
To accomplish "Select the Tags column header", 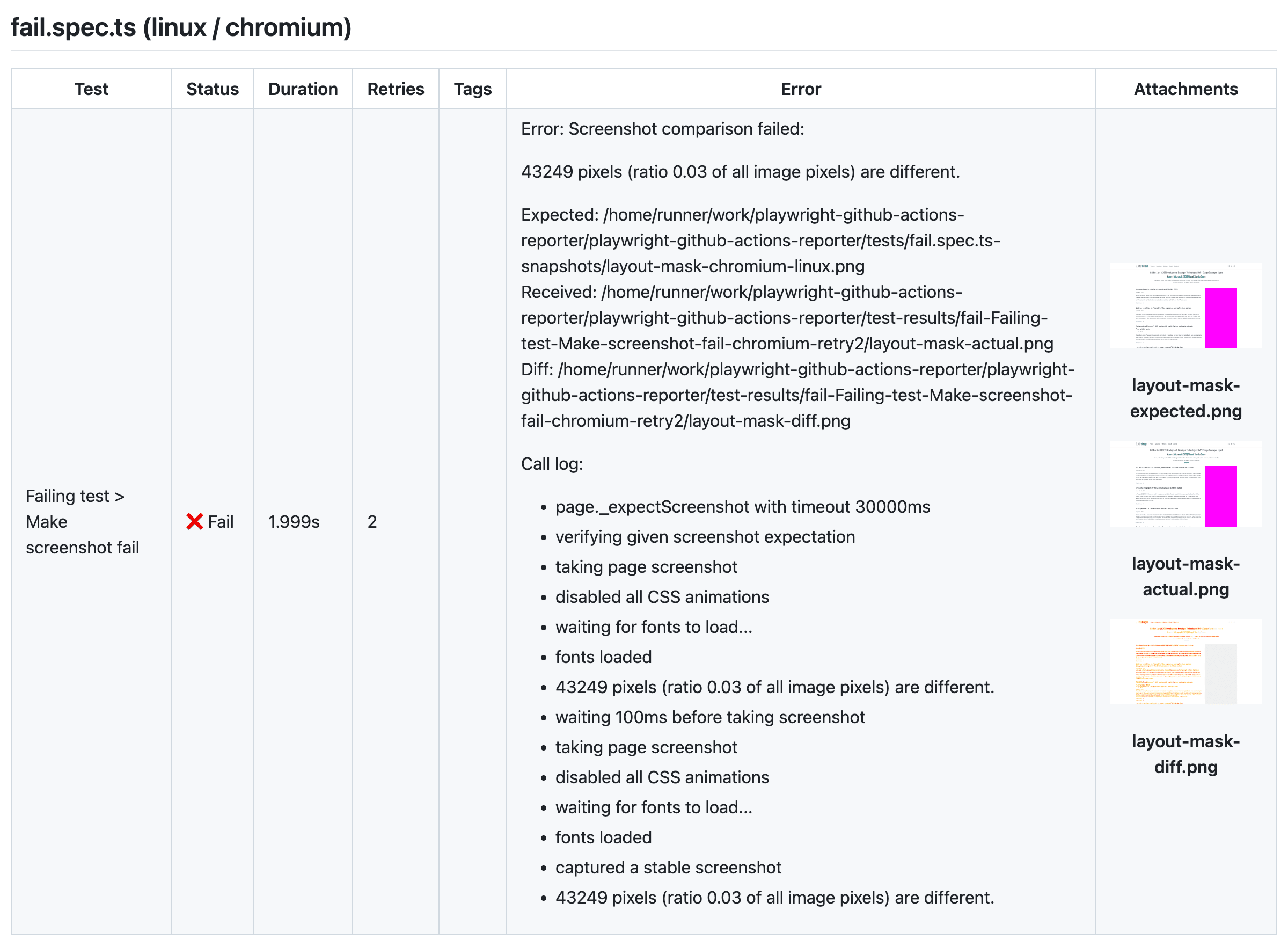I will click(x=472, y=89).
